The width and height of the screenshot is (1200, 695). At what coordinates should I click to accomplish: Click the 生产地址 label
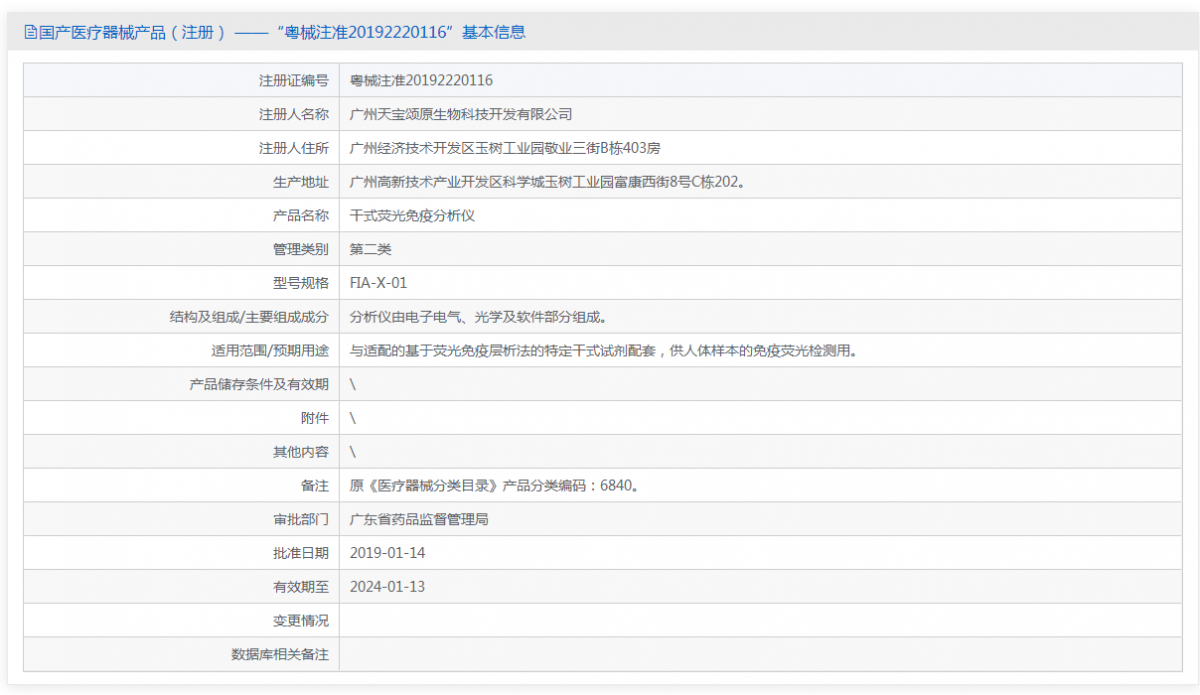coord(301,181)
